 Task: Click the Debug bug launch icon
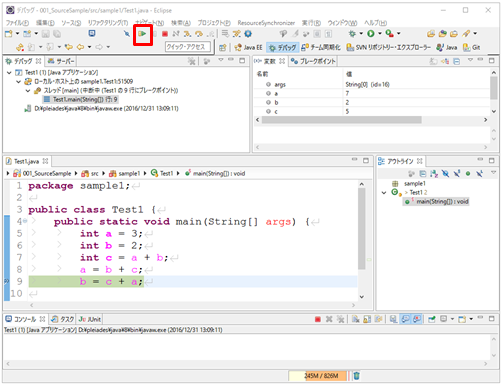(352, 34)
